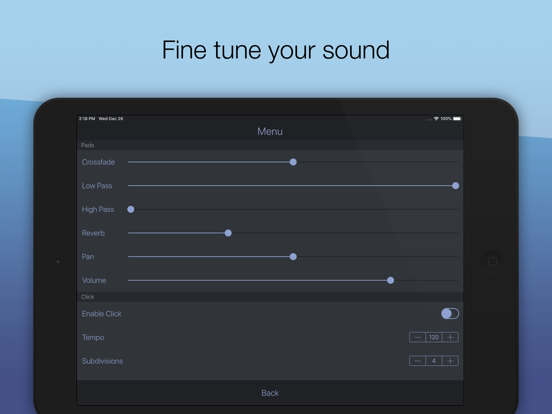Increase Tempo with the plus button

(450, 337)
